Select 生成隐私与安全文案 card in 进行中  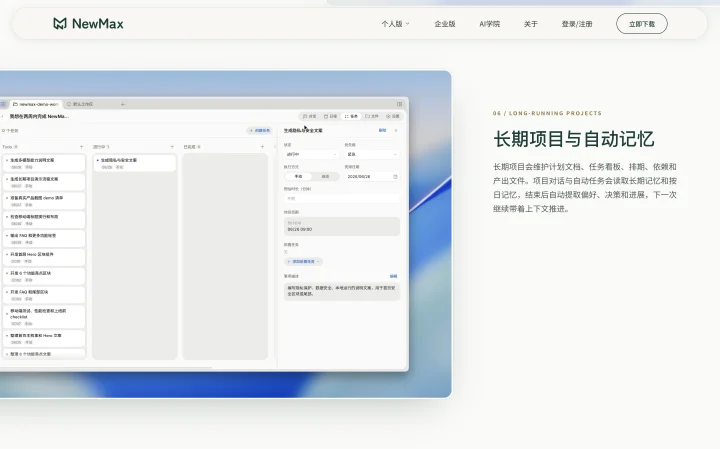[x=135, y=163]
